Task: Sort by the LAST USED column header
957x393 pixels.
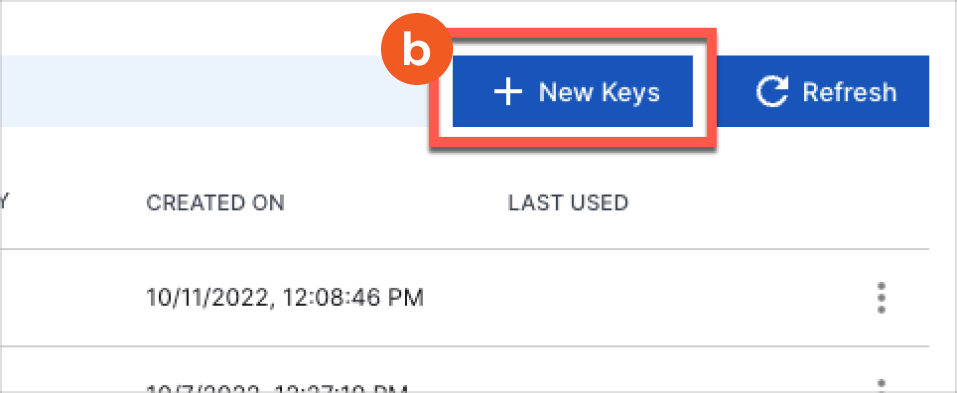Action: (x=568, y=203)
